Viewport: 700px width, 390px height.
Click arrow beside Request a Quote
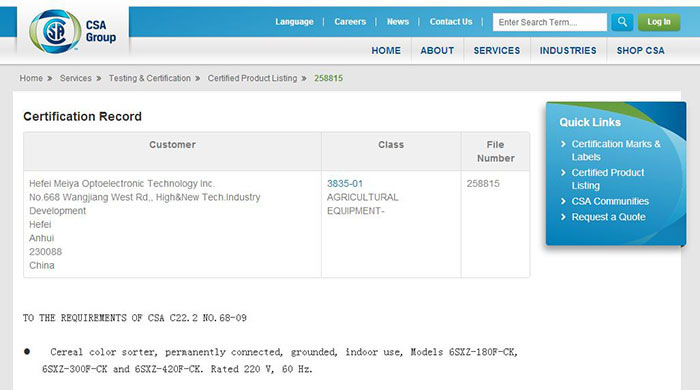click(x=563, y=217)
